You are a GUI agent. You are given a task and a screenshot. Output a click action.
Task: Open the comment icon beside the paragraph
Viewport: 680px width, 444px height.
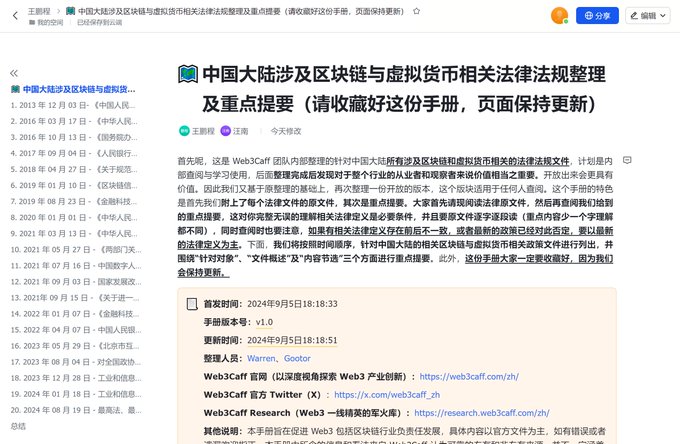(627, 160)
